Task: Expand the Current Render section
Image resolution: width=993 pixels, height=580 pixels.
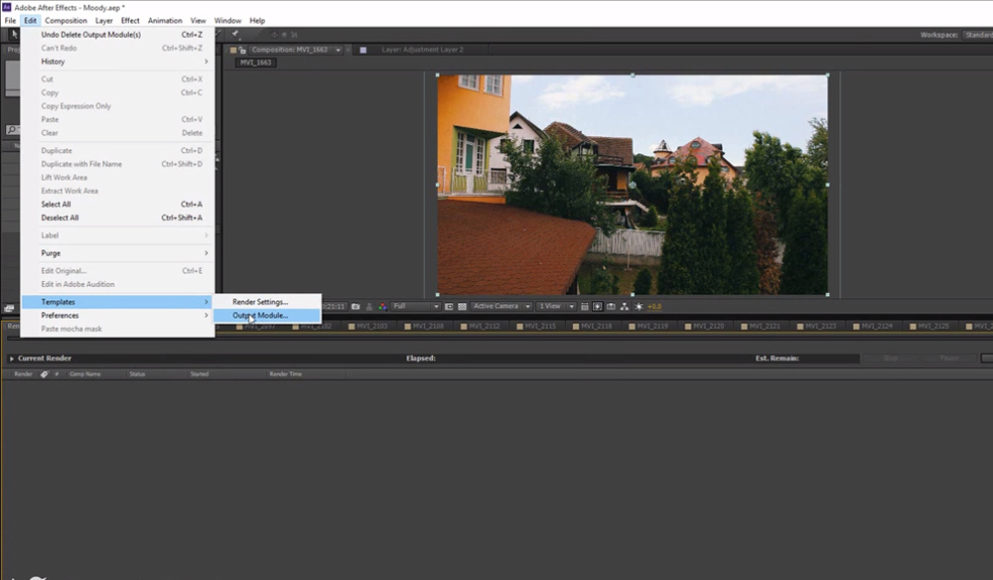Action: pyautogui.click(x=12, y=358)
